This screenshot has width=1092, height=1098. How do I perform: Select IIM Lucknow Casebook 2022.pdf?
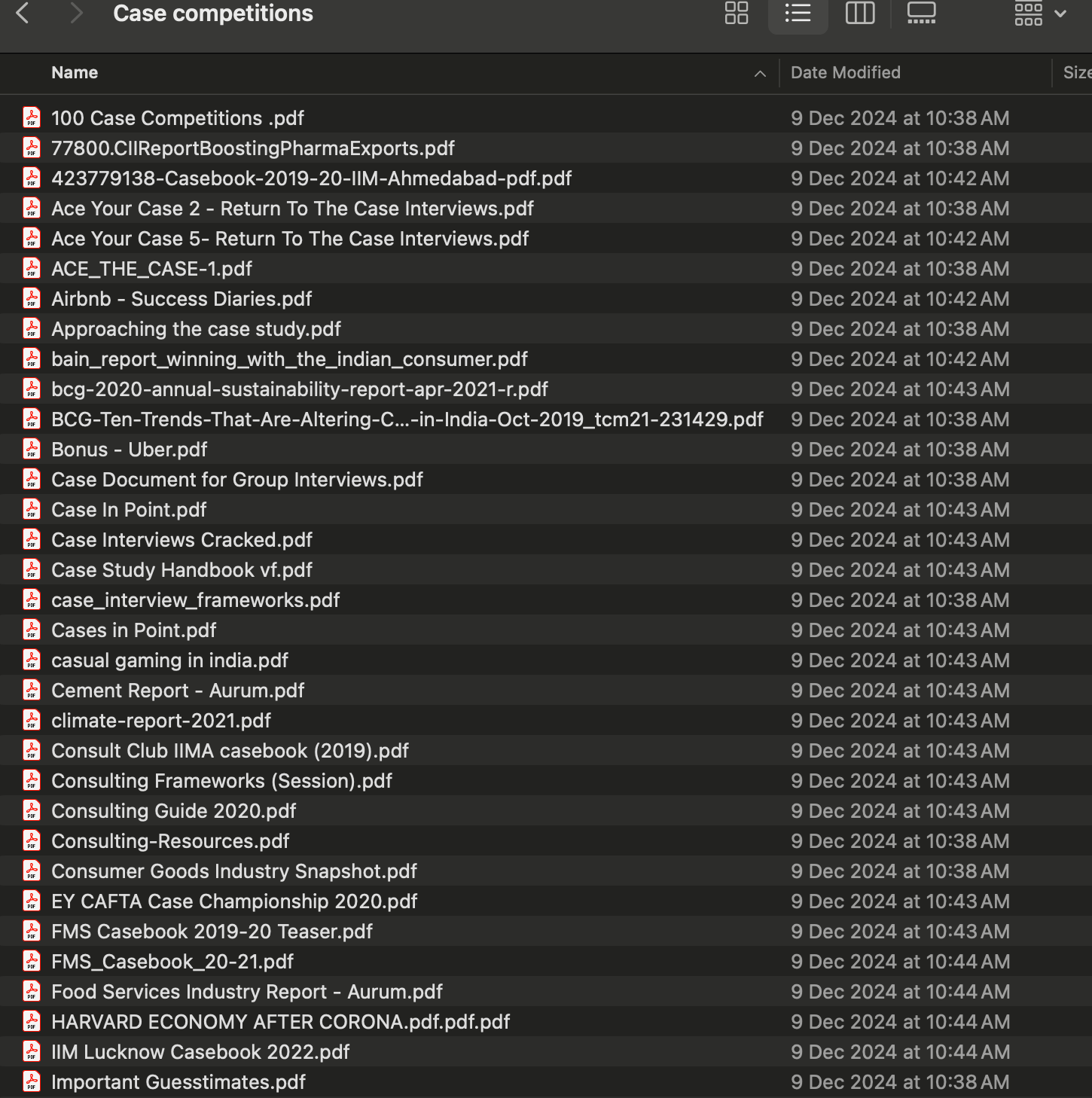coord(546,1052)
